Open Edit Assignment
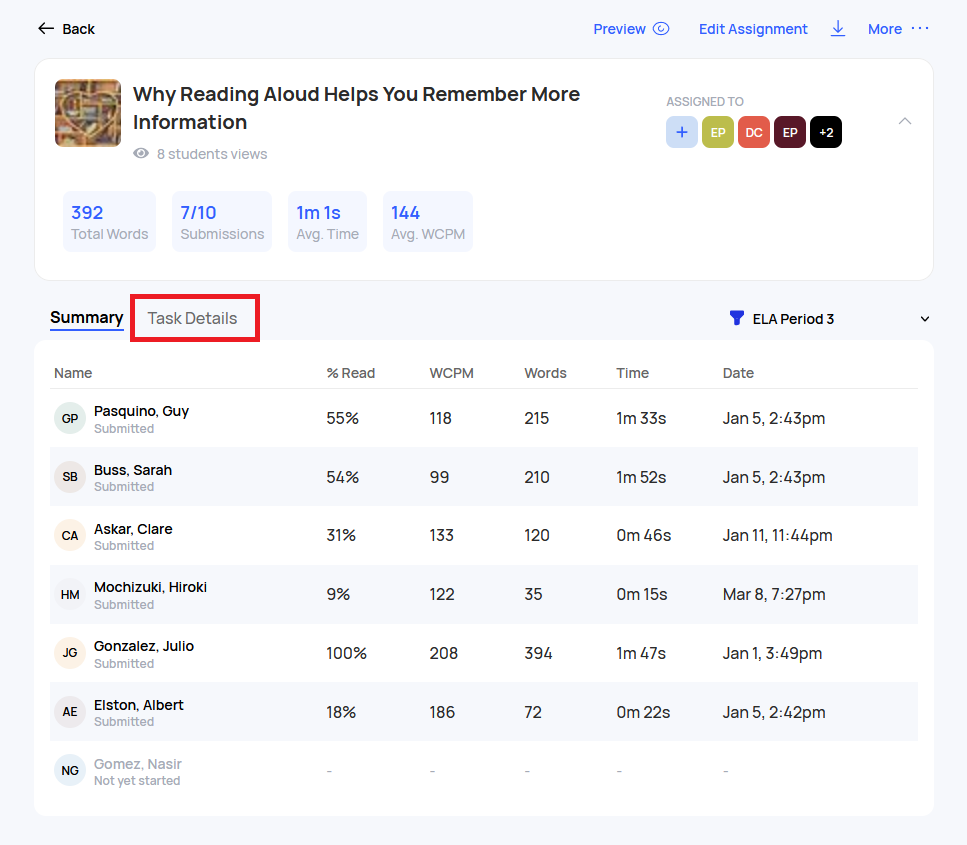Screen dimensions: 967x845 click(x=752, y=29)
